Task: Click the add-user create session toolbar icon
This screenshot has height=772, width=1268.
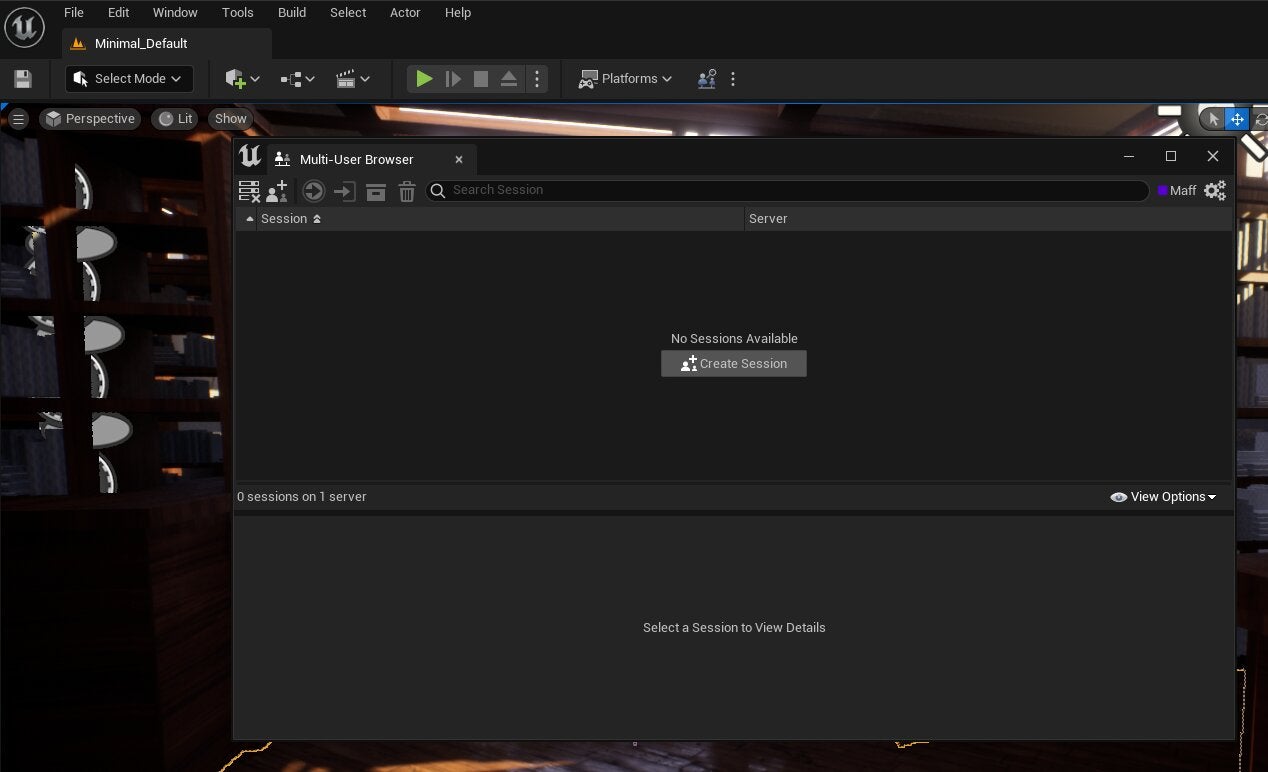Action: (x=277, y=191)
